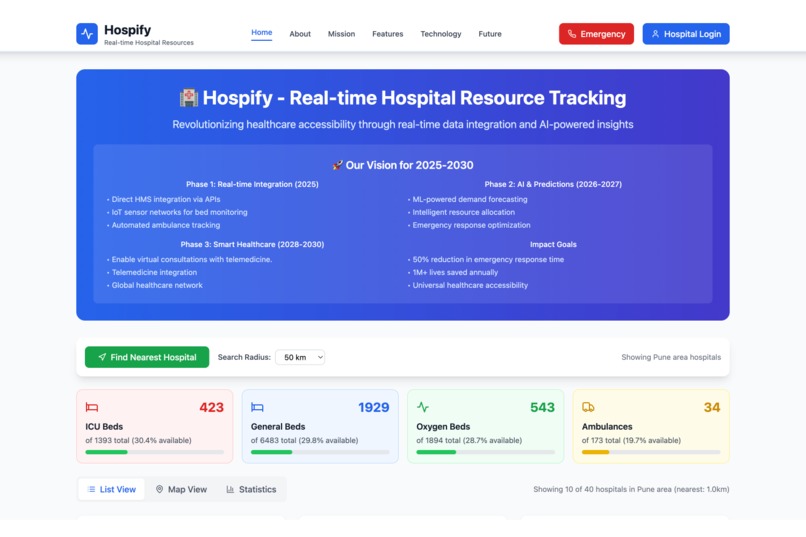Click the red Emergency button
Image resolution: width=806 pixels, height=537 pixels.
(x=596, y=34)
